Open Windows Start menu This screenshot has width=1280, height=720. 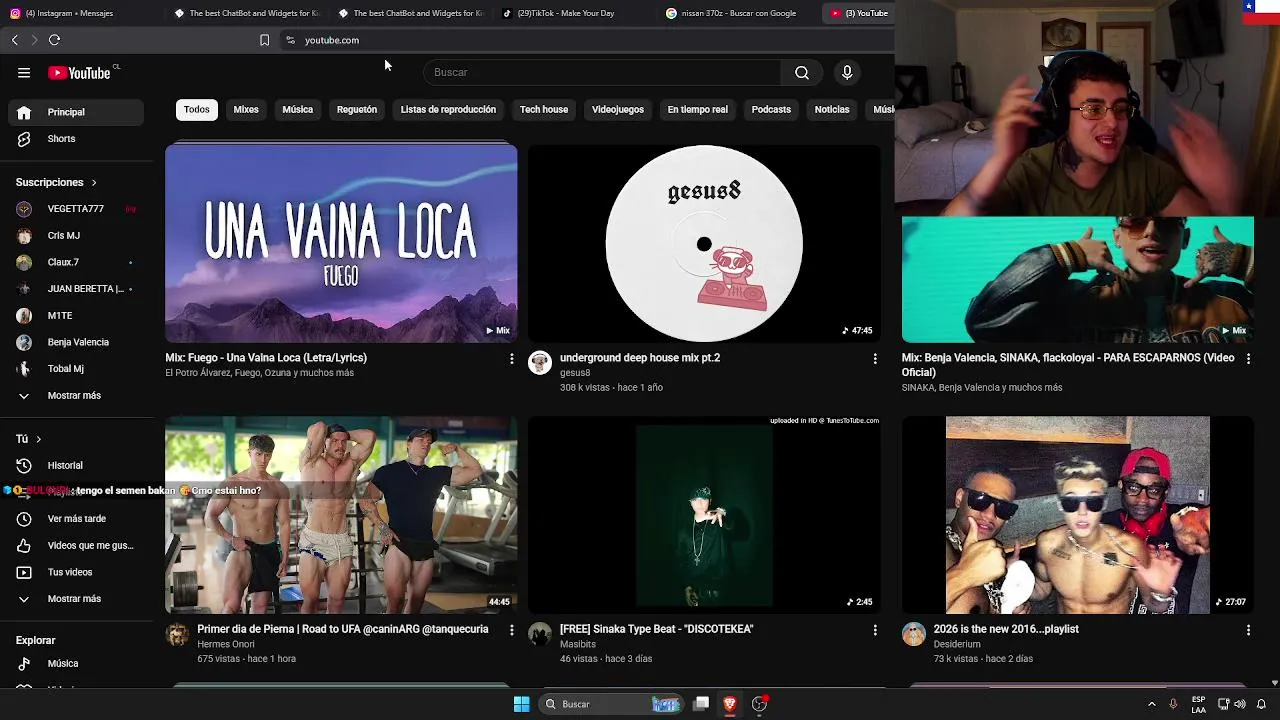click(521, 704)
